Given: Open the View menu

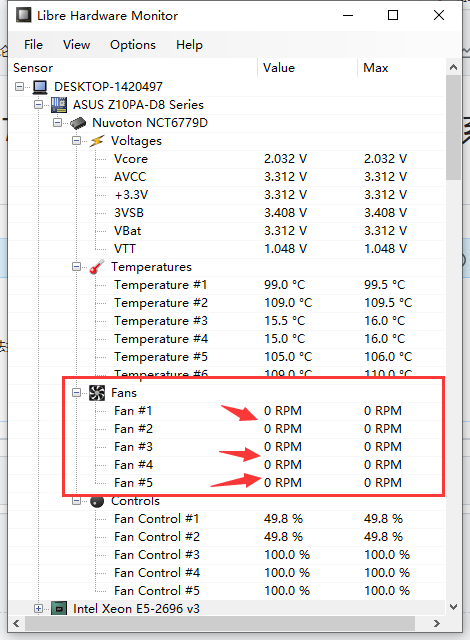Looking at the screenshot, I should pos(76,45).
